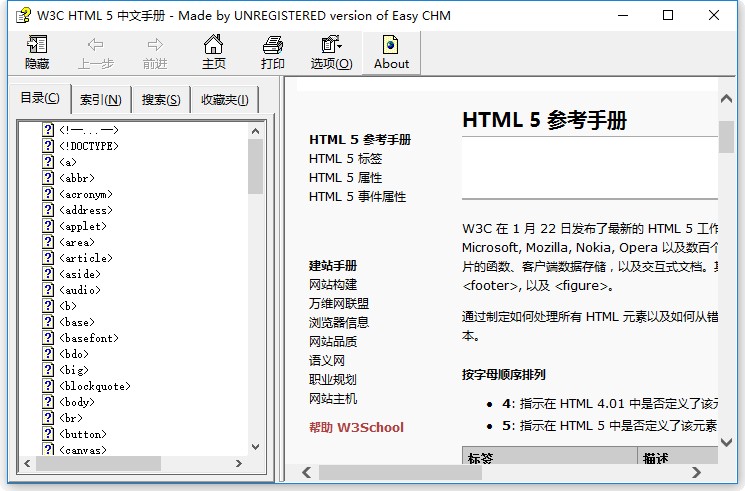This screenshot has height=491, width=745.
Task: Select the <b> tag topic
Action: [68, 306]
